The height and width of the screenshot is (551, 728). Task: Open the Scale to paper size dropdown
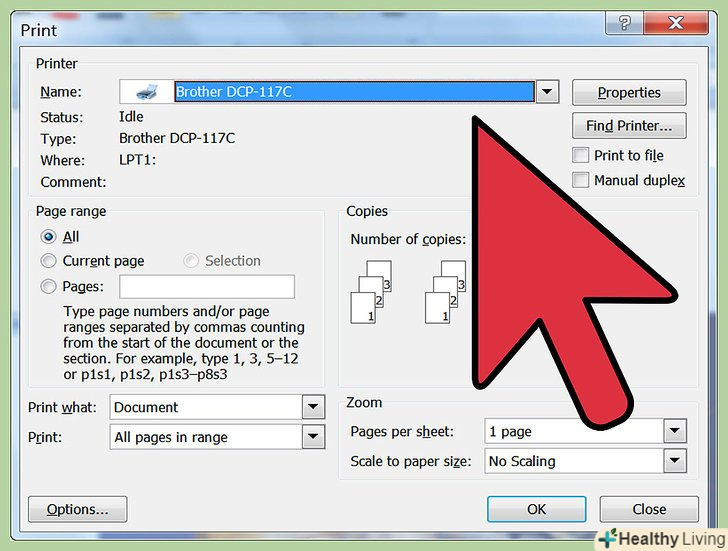[x=675, y=461]
